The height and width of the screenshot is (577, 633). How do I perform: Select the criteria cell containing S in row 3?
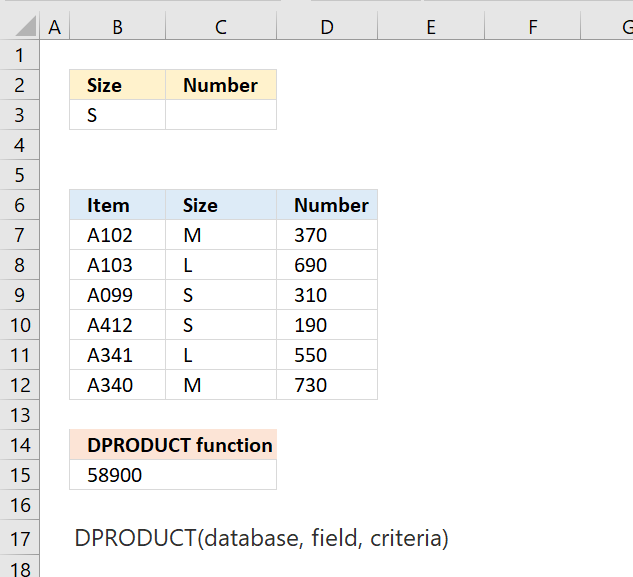(117, 115)
